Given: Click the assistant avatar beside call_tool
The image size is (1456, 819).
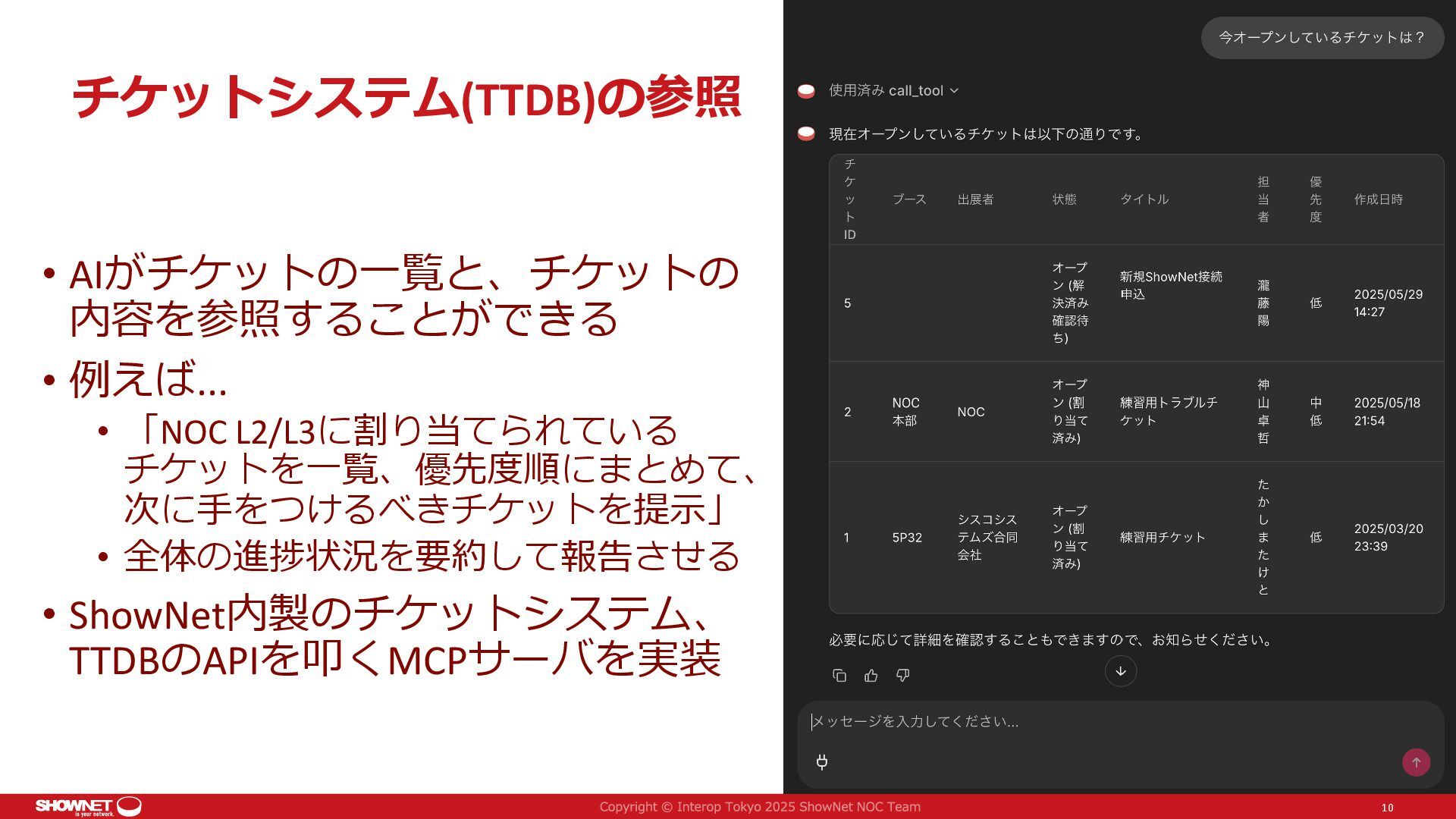Looking at the screenshot, I should (806, 91).
